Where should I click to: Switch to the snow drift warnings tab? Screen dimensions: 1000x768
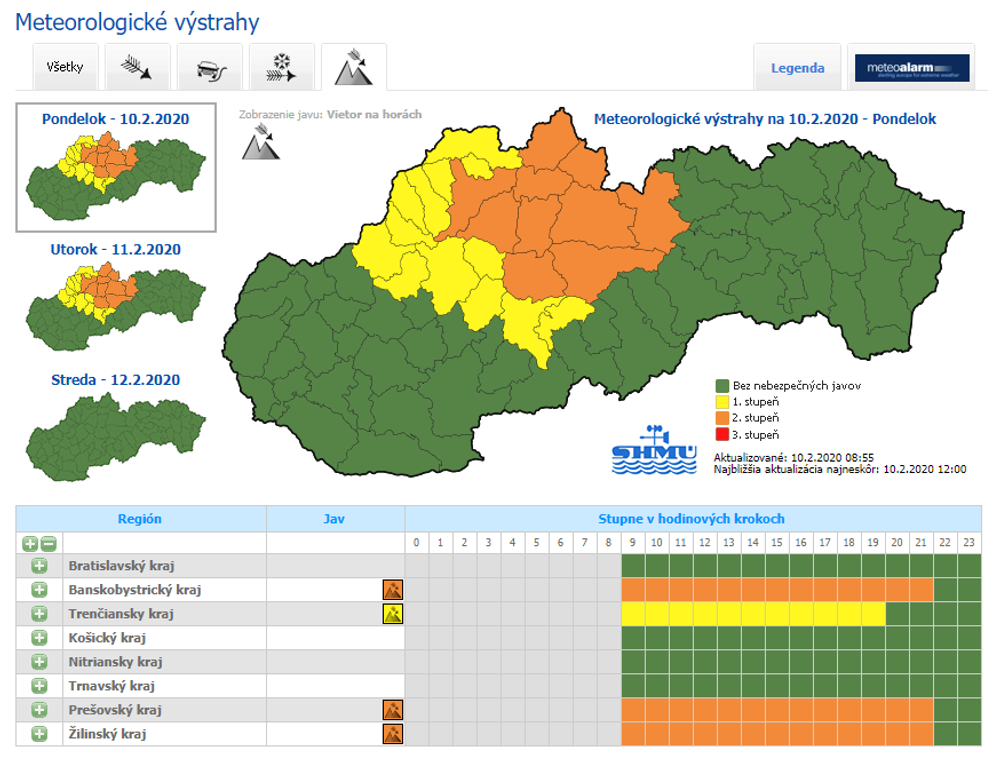281,68
